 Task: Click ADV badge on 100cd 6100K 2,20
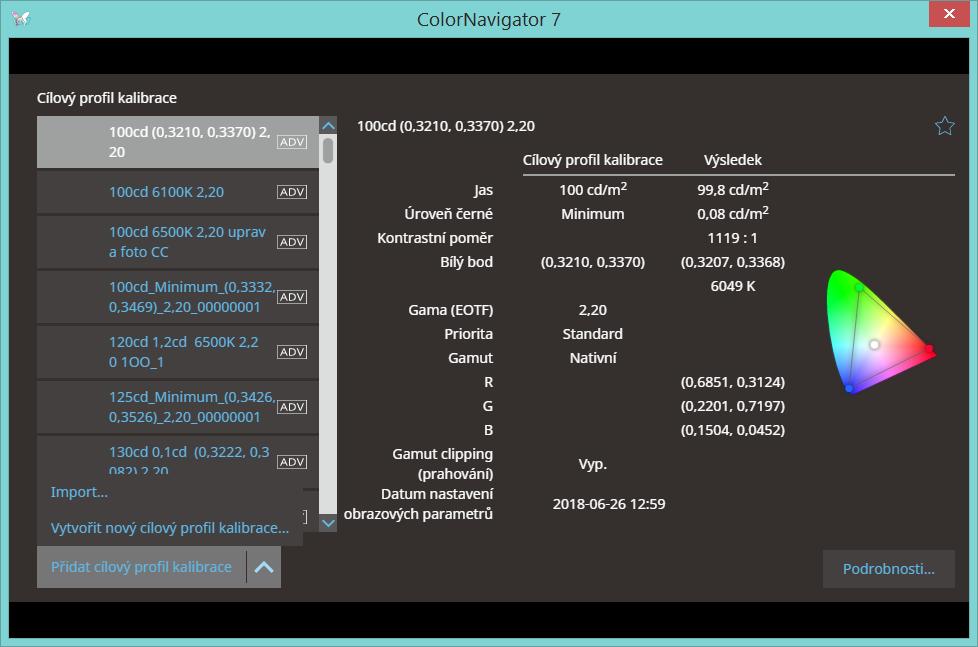click(x=292, y=192)
